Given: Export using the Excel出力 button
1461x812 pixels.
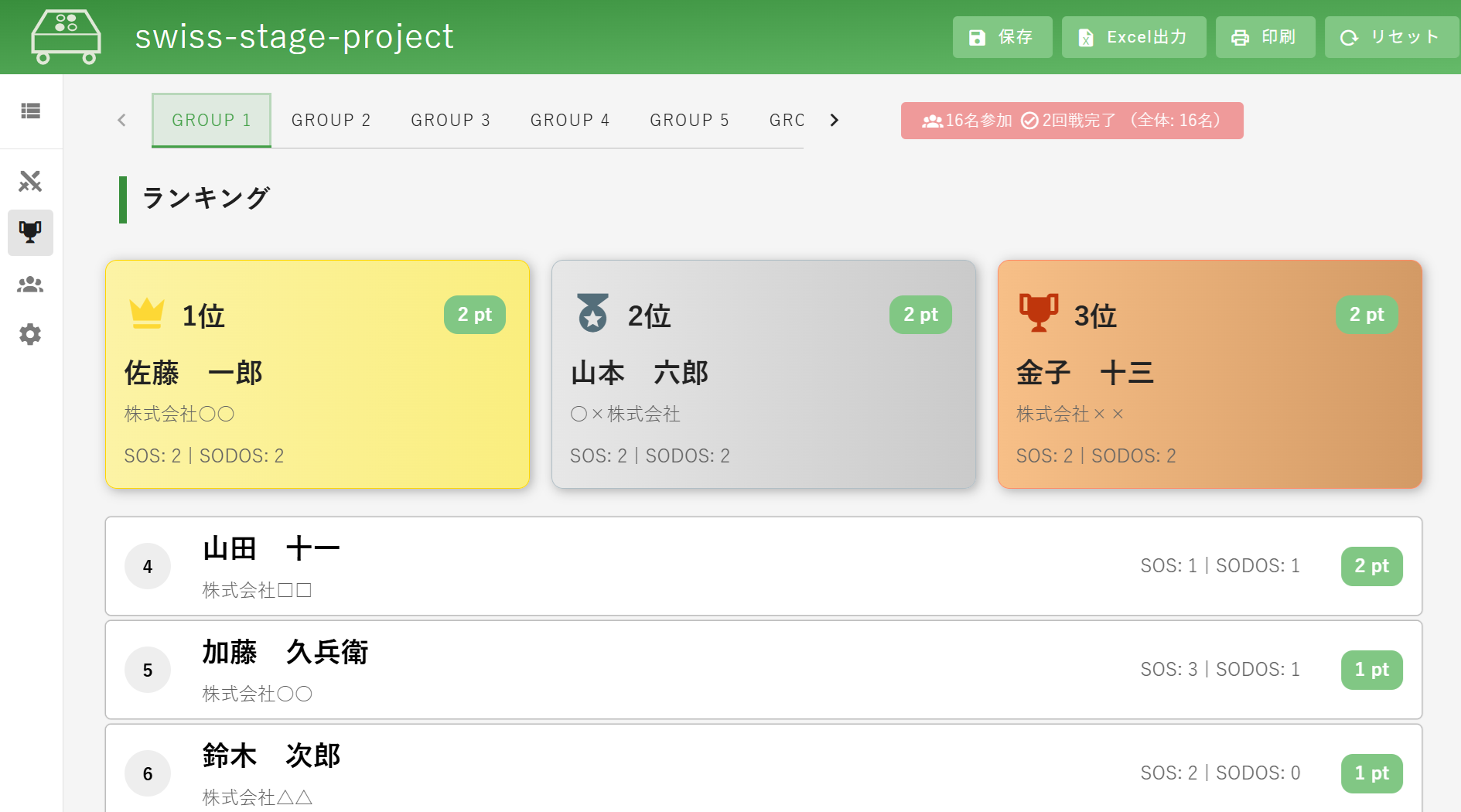Looking at the screenshot, I should click(x=1133, y=37).
